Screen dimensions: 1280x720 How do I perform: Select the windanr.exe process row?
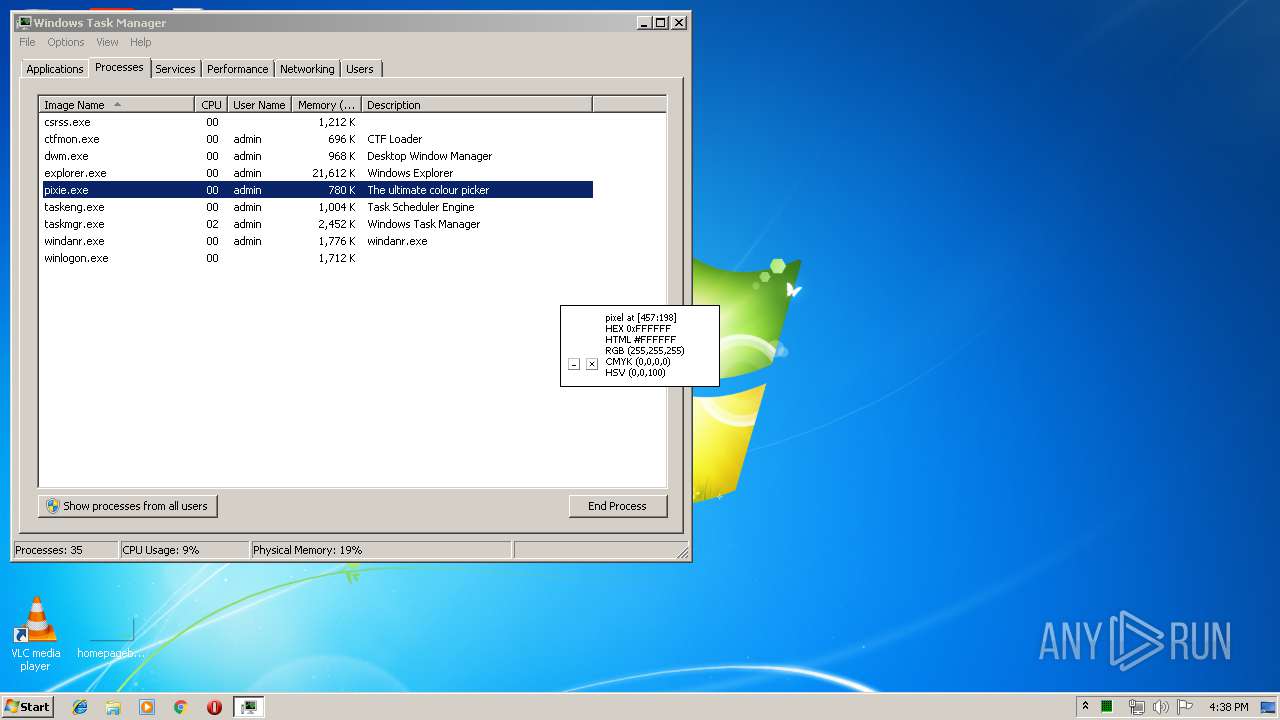[x=317, y=241]
